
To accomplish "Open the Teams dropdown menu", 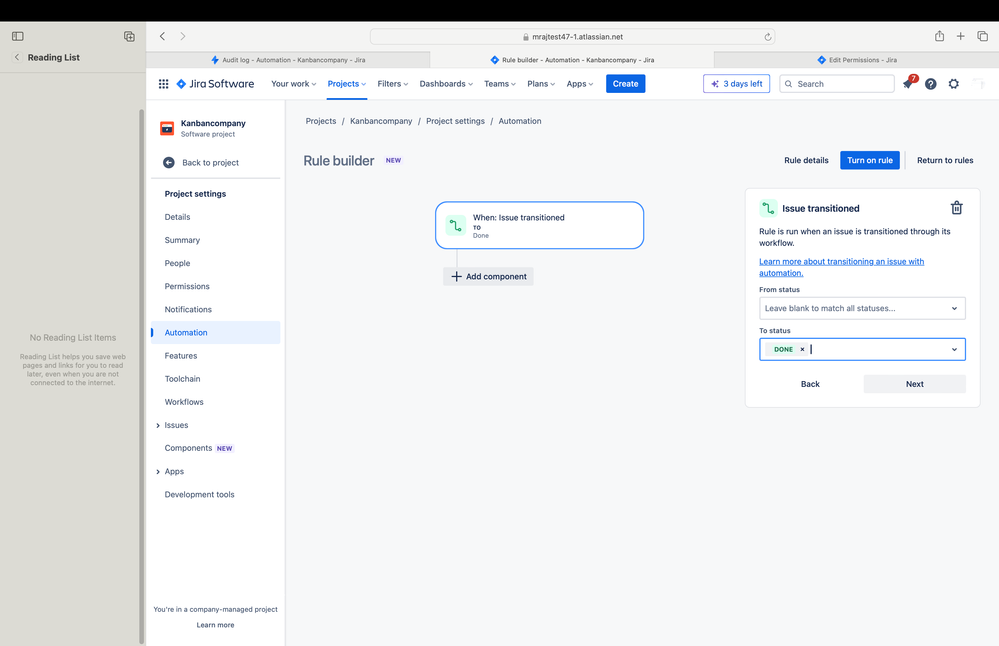I will pos(500,83).
